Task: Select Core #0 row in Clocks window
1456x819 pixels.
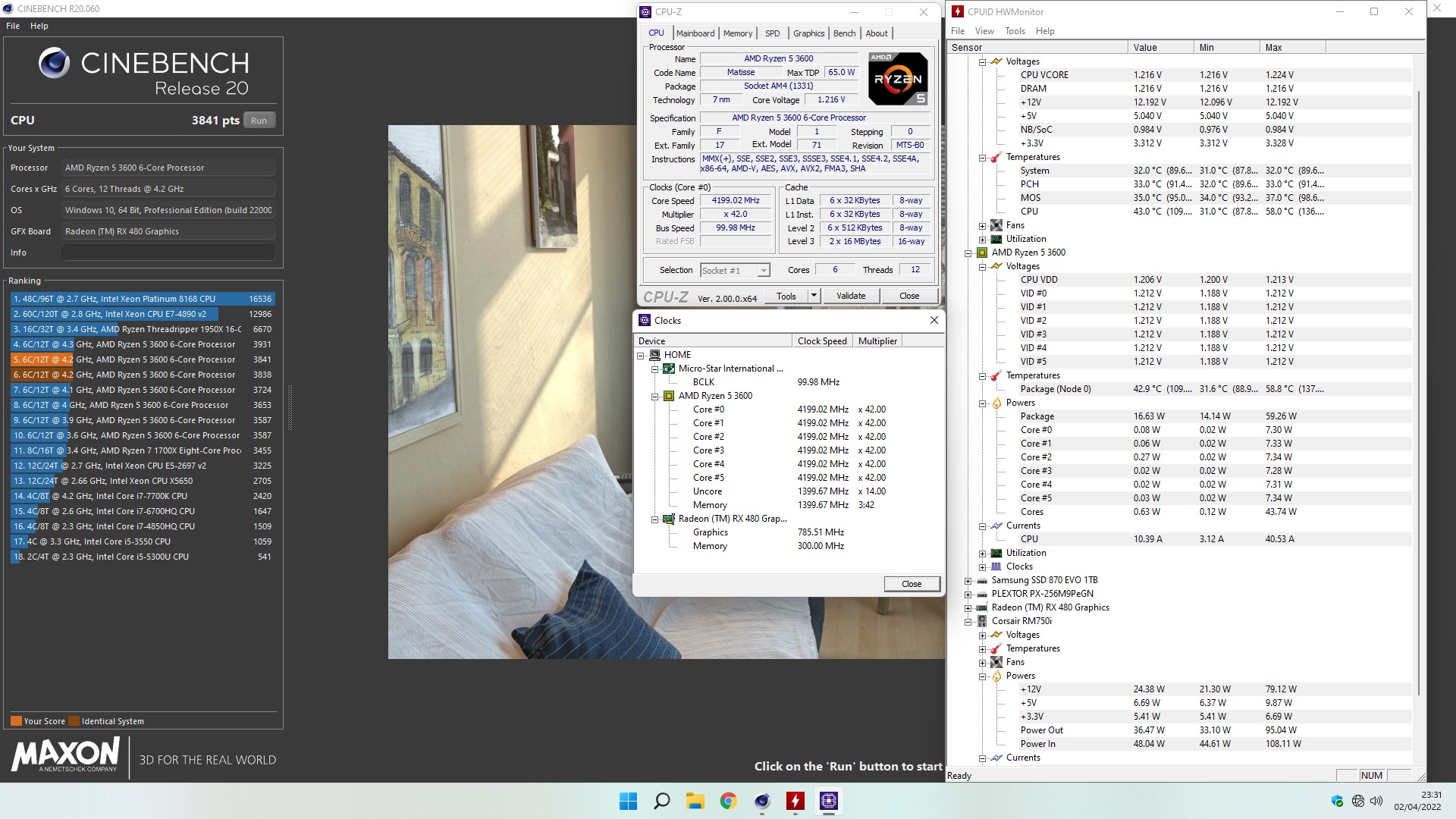Action: tap(789, 409)
